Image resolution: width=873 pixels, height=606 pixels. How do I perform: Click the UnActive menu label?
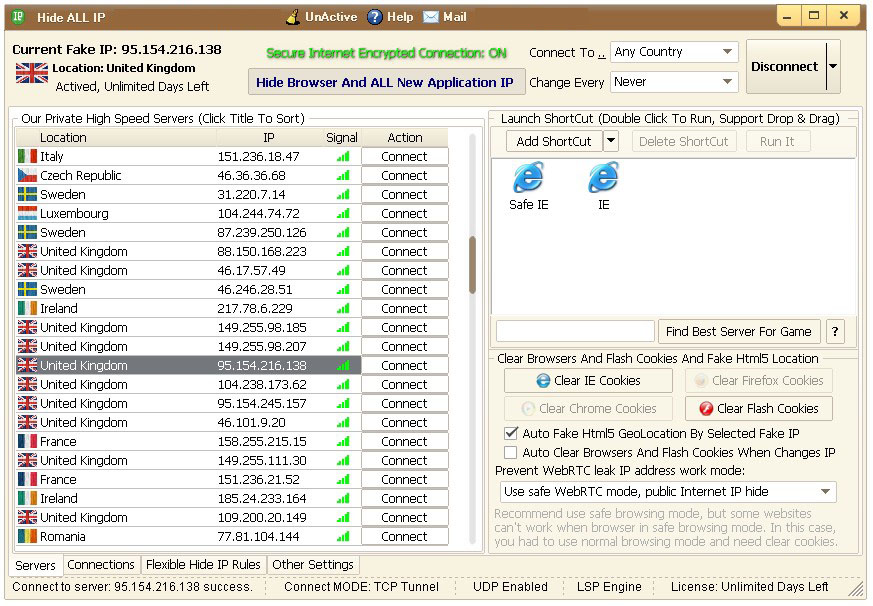[x=331, y=17]
